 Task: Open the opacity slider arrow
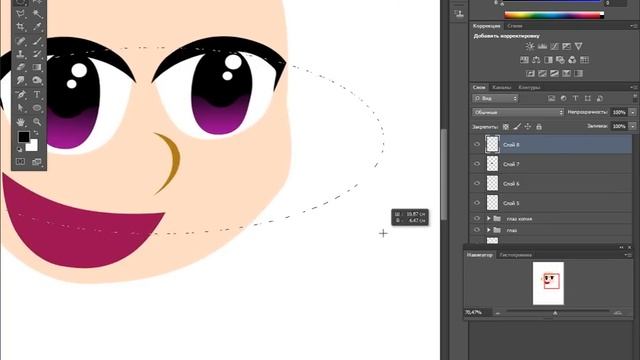pyautogui.click(x=633, y=112)
